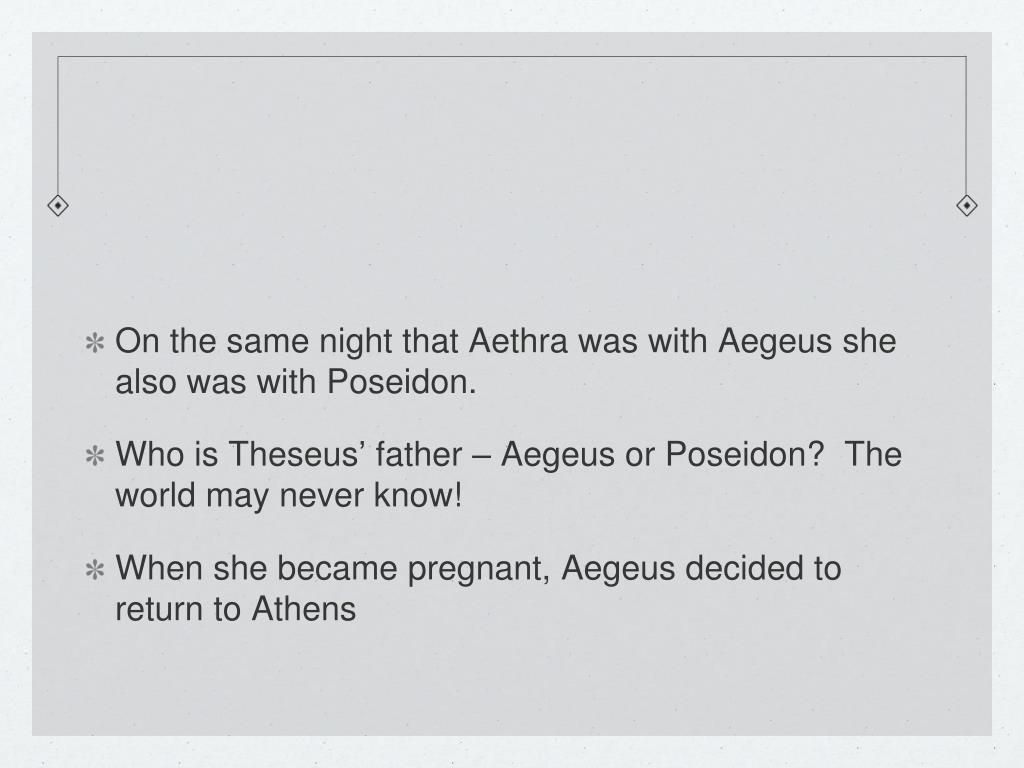
Task: Click 'world may never know!' text line
Action: pos(289,494)
